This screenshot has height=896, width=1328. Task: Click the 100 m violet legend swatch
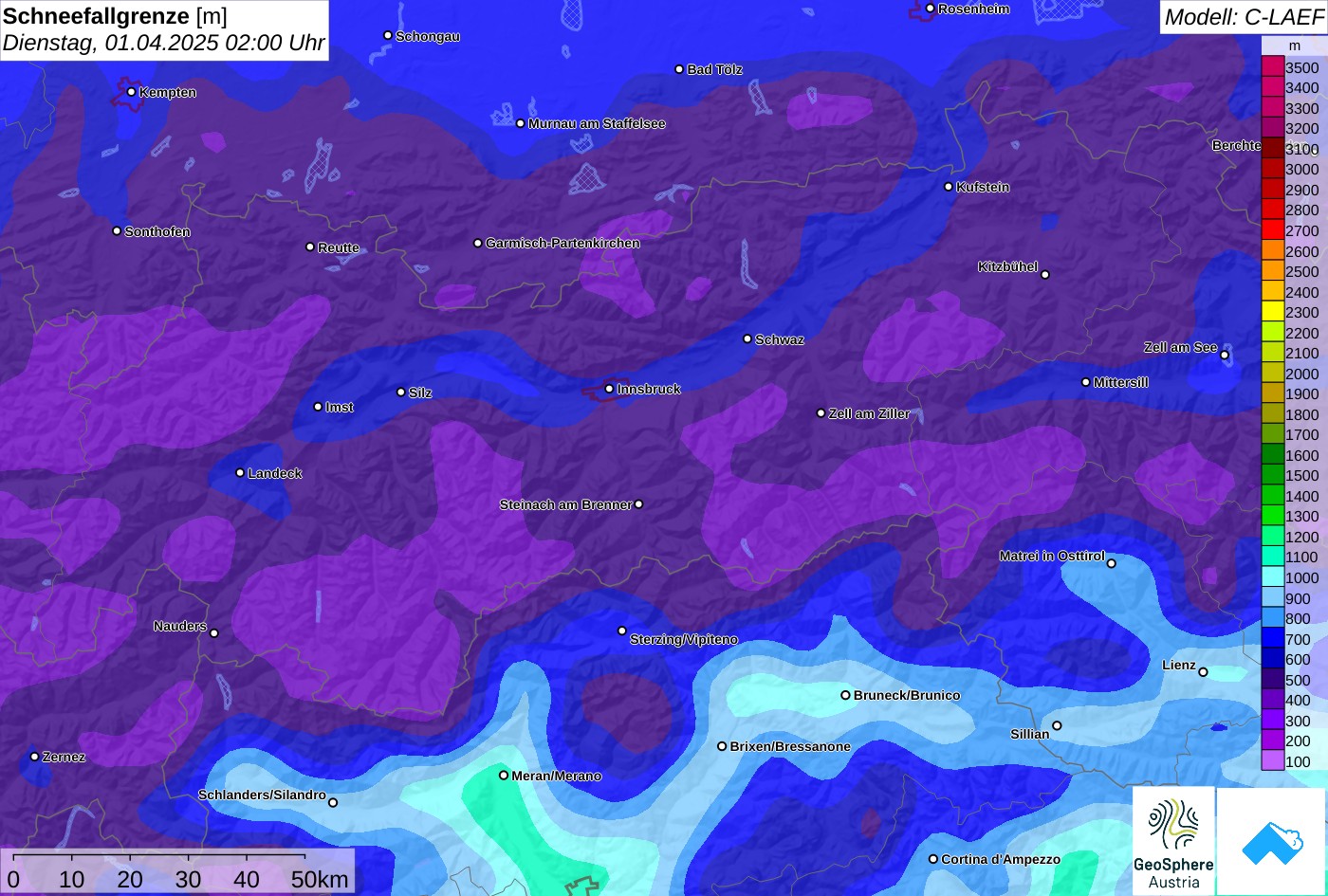tap(1273, 761)
